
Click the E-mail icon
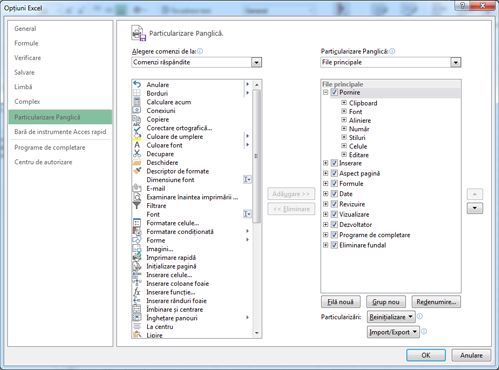coord(137,188)
